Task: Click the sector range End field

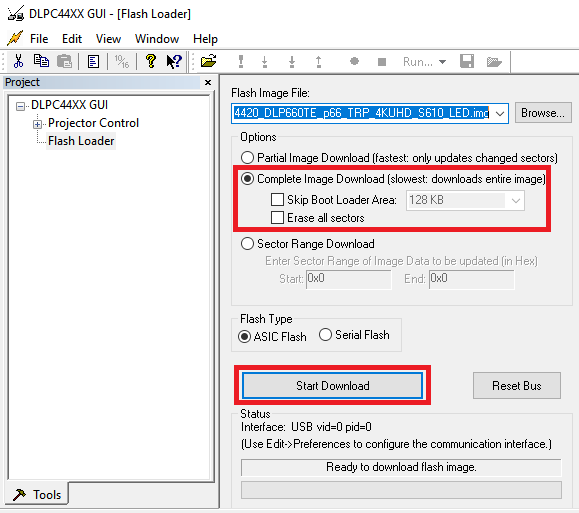Action: click(471, 279)
